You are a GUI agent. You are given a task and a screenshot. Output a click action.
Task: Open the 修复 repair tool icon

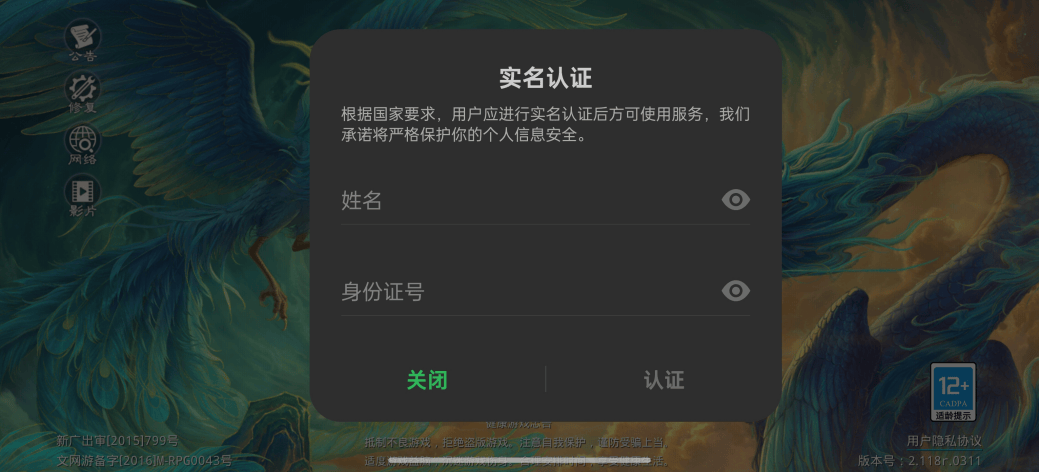(83, 91)
